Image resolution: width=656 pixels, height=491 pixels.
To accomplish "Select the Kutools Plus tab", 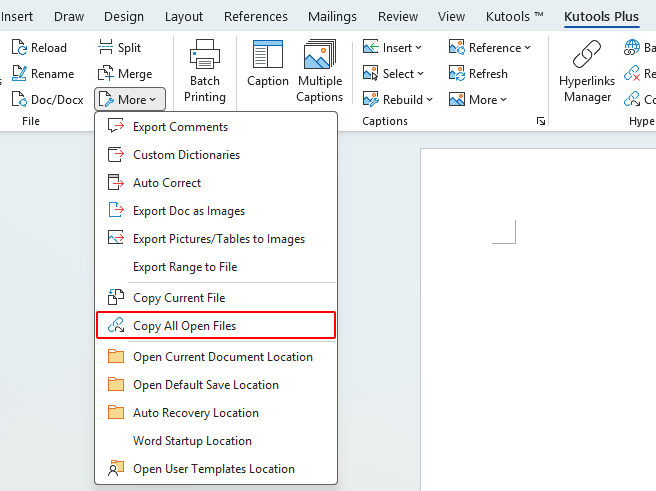I will [601, 17].
